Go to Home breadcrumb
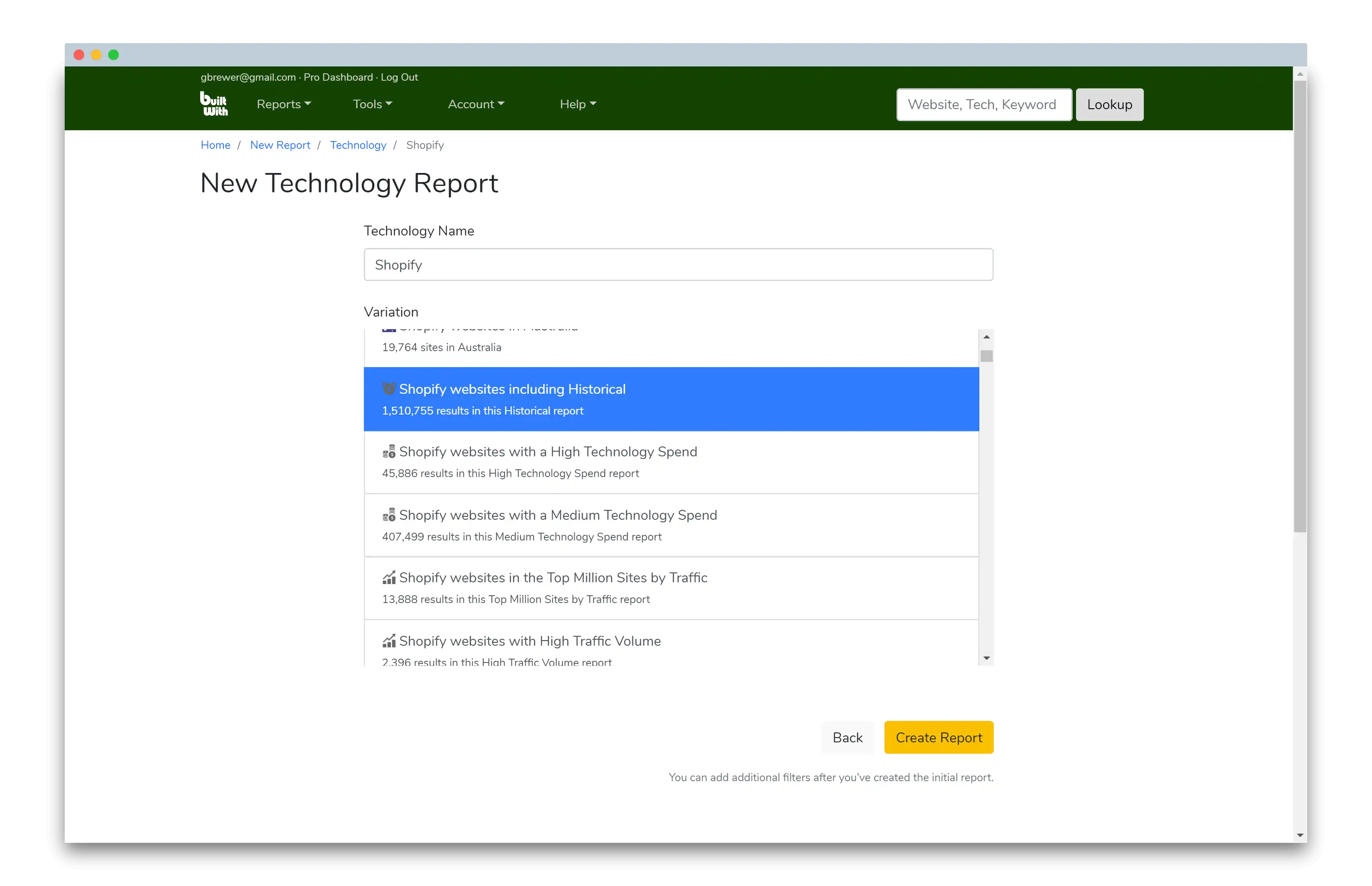 point(215,145)
